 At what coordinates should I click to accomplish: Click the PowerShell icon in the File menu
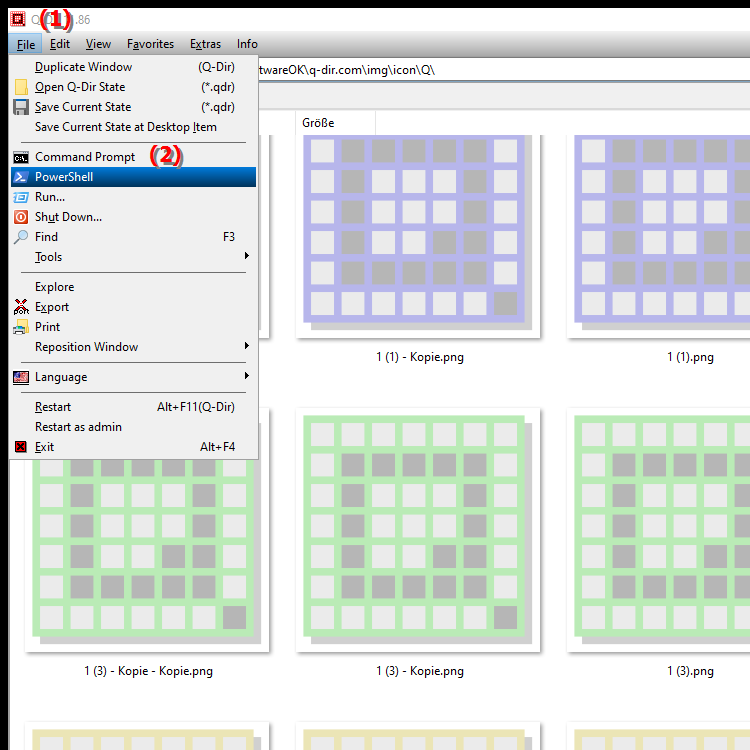(21, 177)
